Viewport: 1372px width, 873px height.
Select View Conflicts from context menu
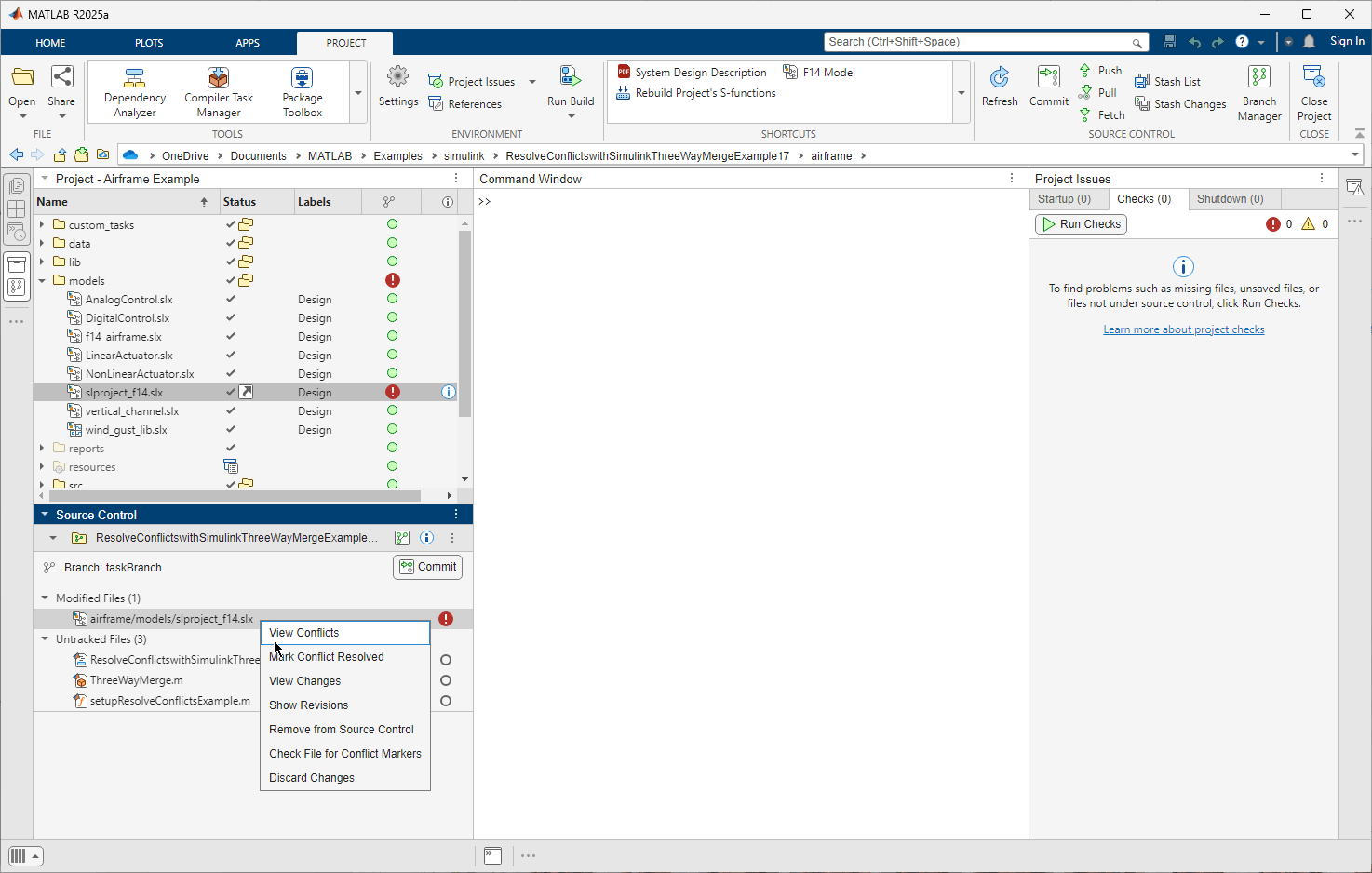tap(304, 633)
